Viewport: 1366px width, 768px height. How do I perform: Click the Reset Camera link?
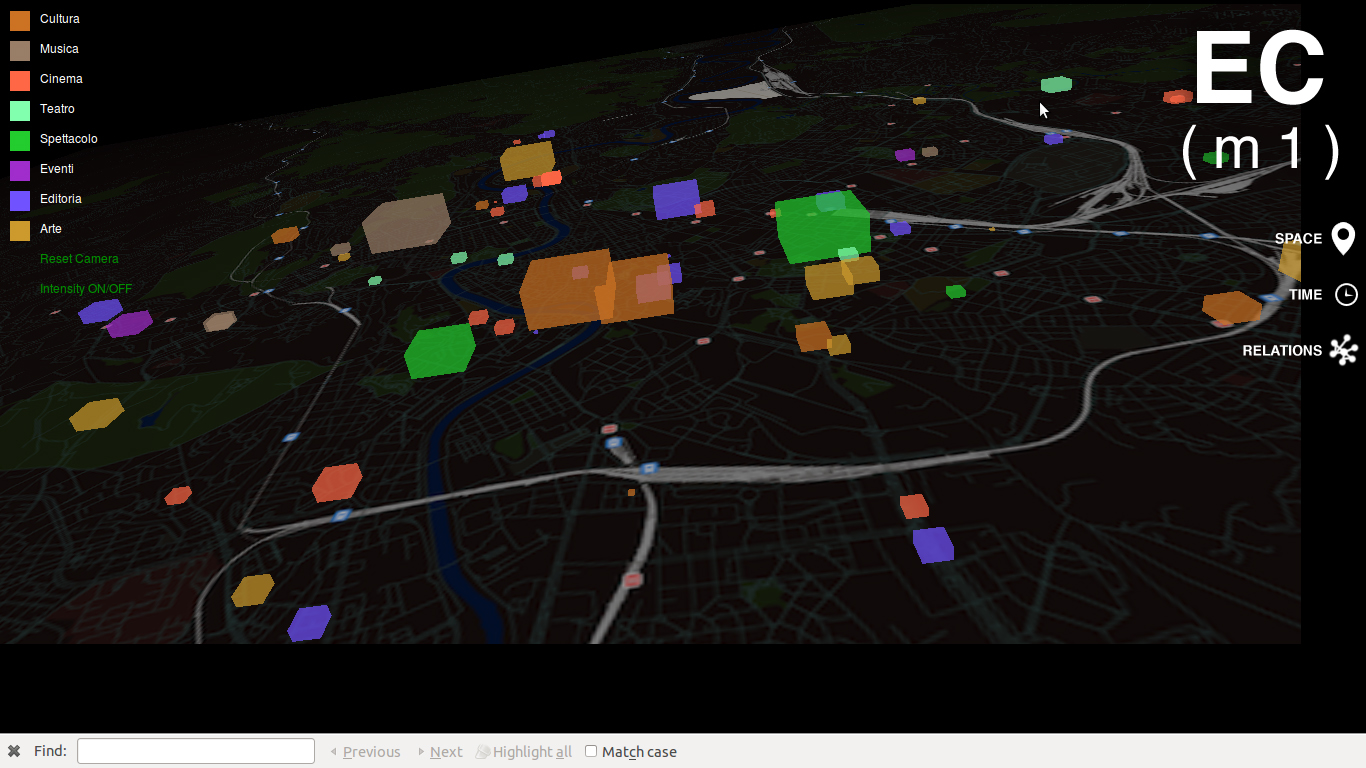79,259
